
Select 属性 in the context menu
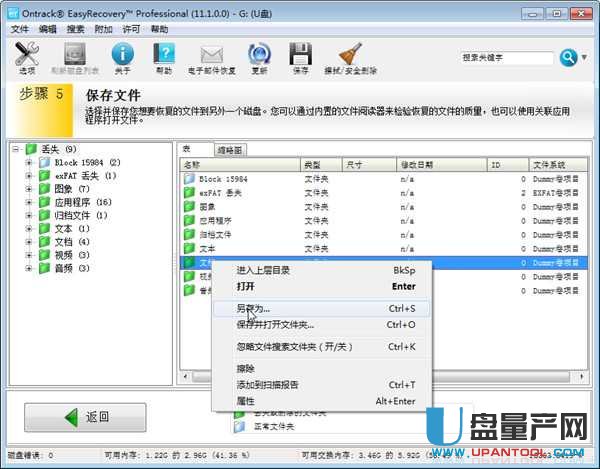245,400
